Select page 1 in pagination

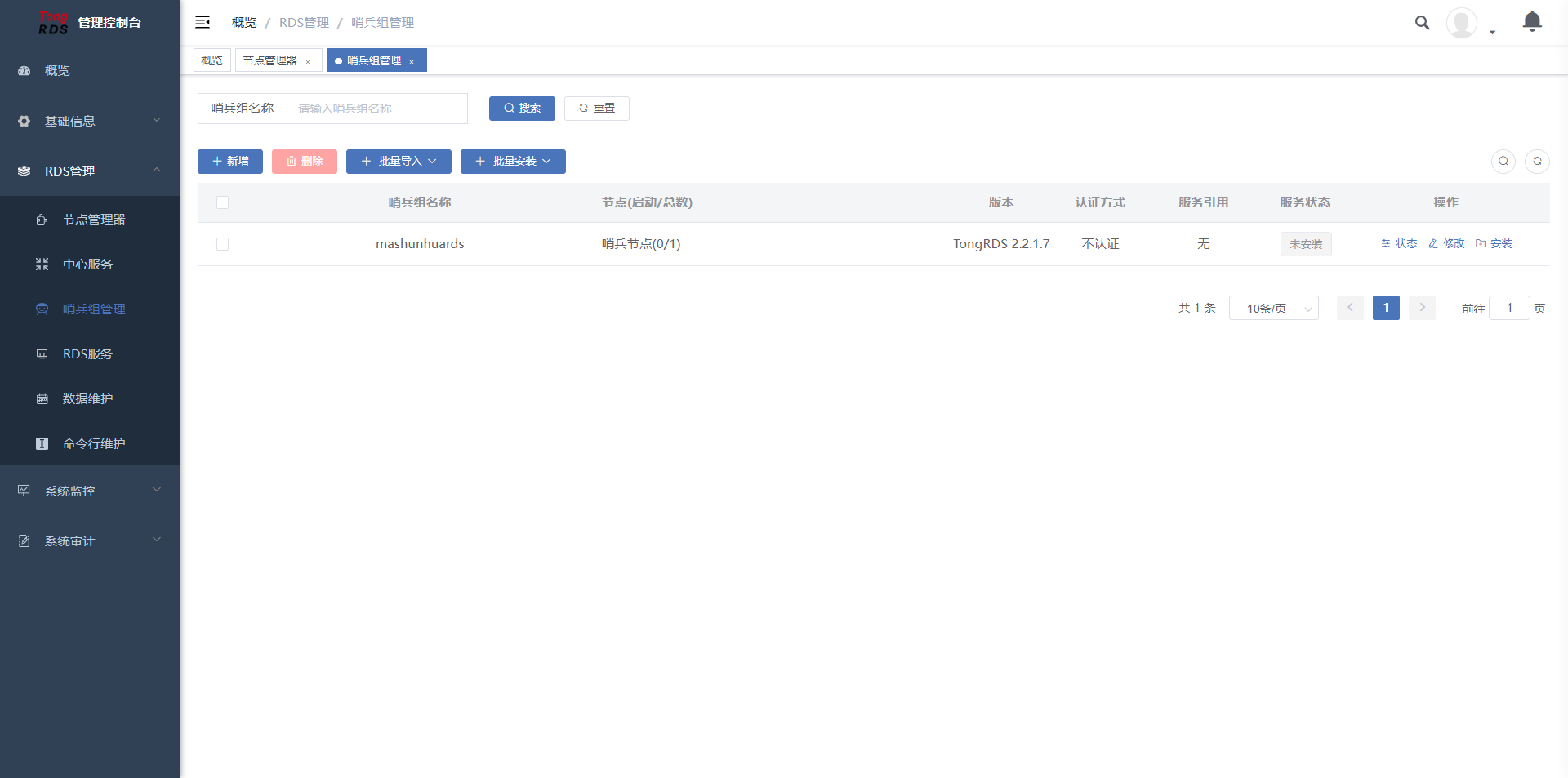(x=1386, y=308)
